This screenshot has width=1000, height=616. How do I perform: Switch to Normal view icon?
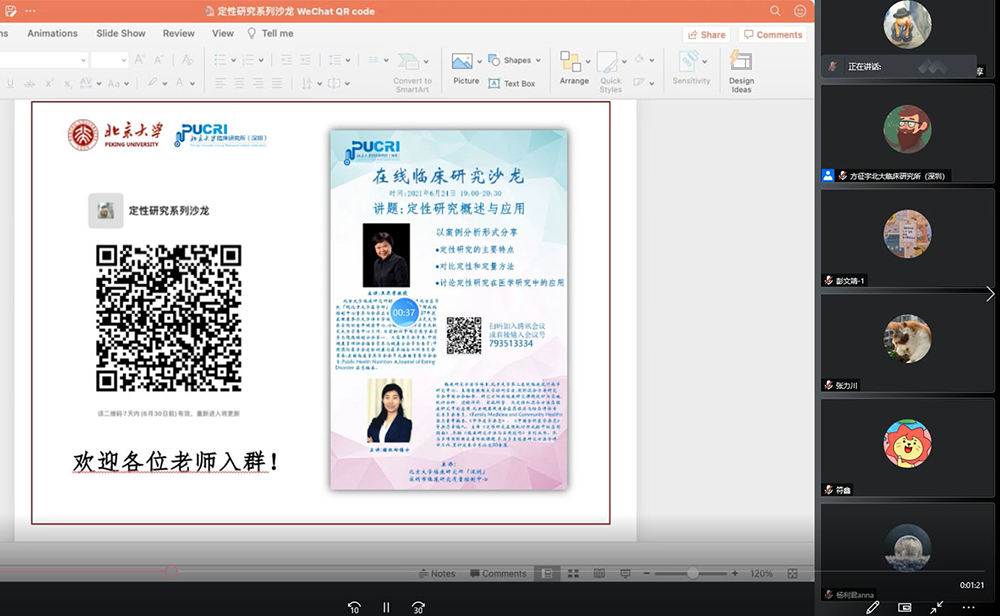coord(547,573)
